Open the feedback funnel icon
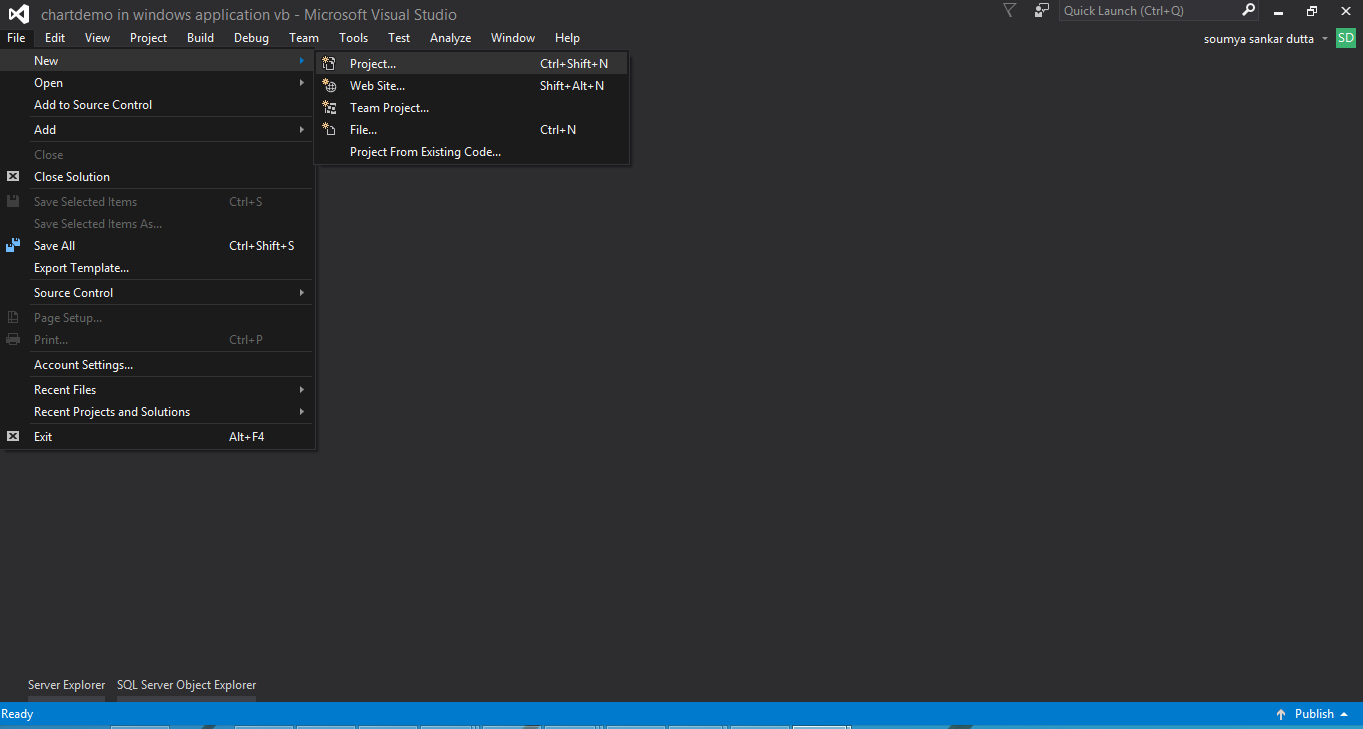Image resolution: width=1363 pixels, height=729 pixels. (x=1008, y=10)
